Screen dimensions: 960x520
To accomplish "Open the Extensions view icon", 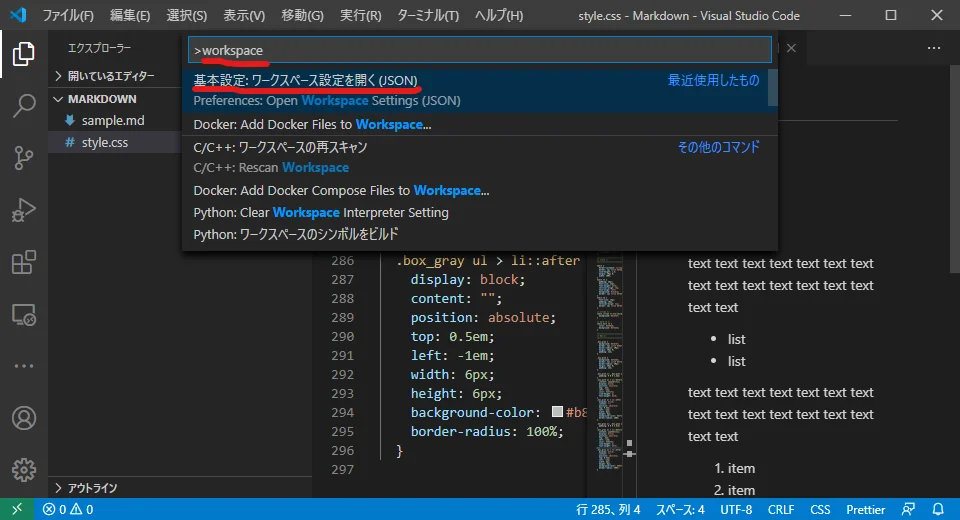I will pyautogui.click(x=23, y=262).
